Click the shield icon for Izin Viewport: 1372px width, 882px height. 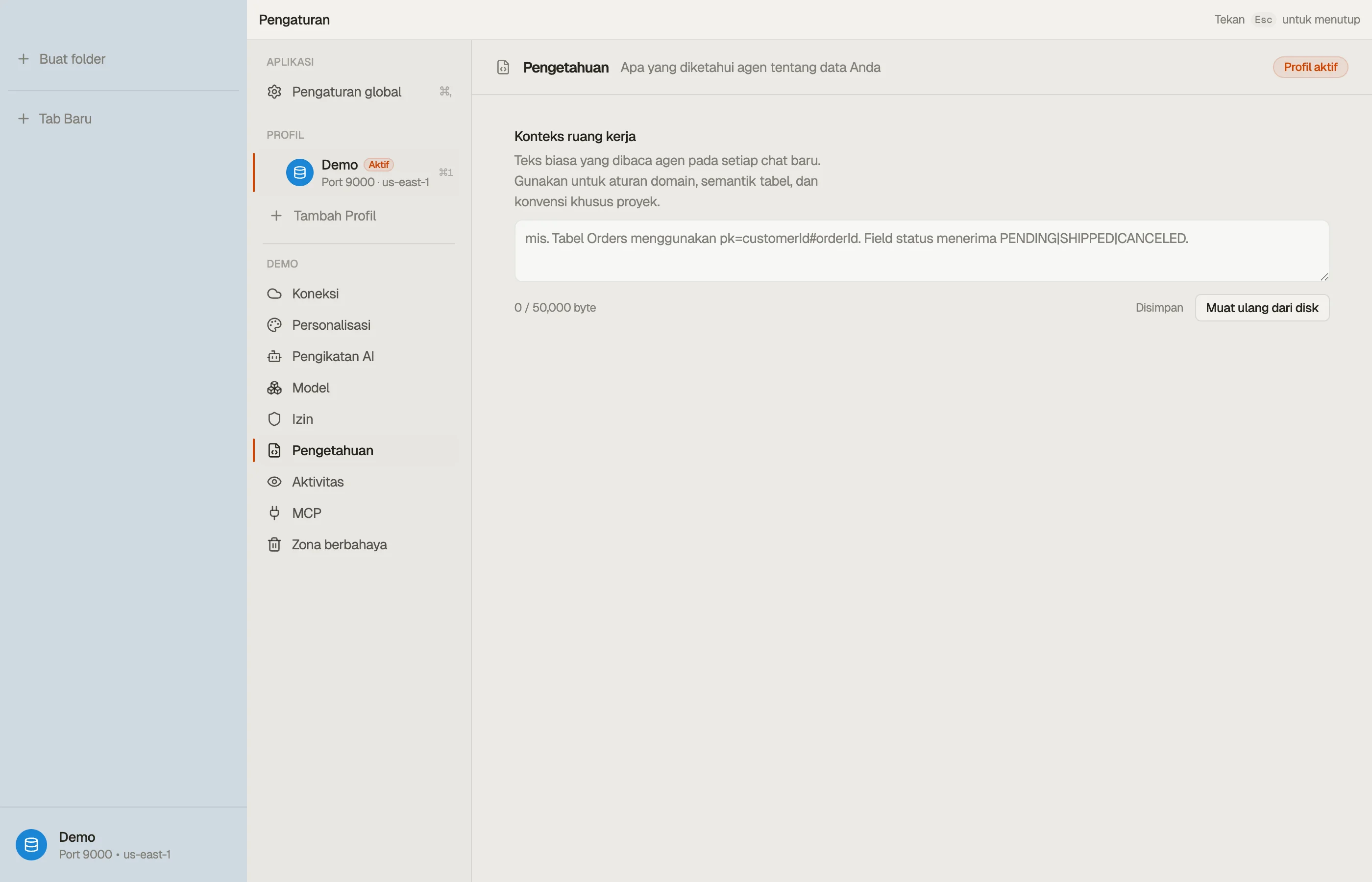(274, 419)
